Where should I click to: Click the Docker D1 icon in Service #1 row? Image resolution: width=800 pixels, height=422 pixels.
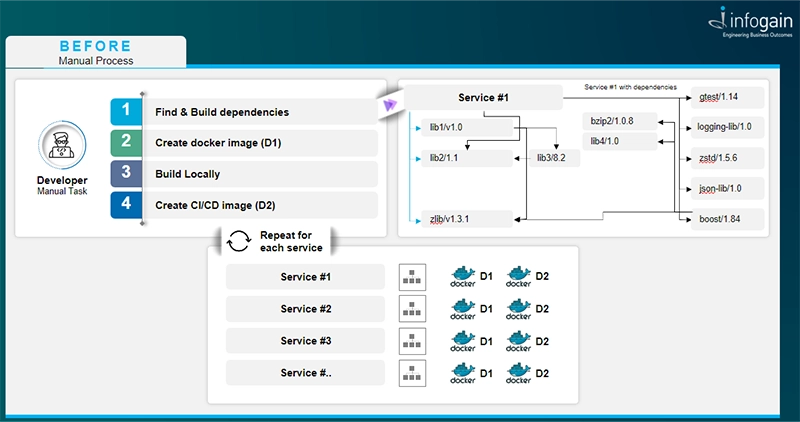[463, 276]
